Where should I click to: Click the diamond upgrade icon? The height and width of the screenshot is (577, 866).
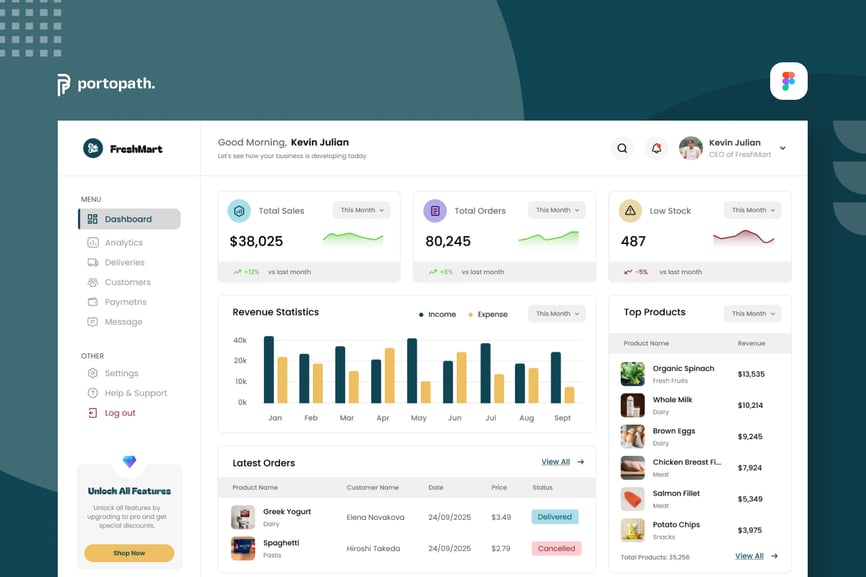tap(129, 462)
